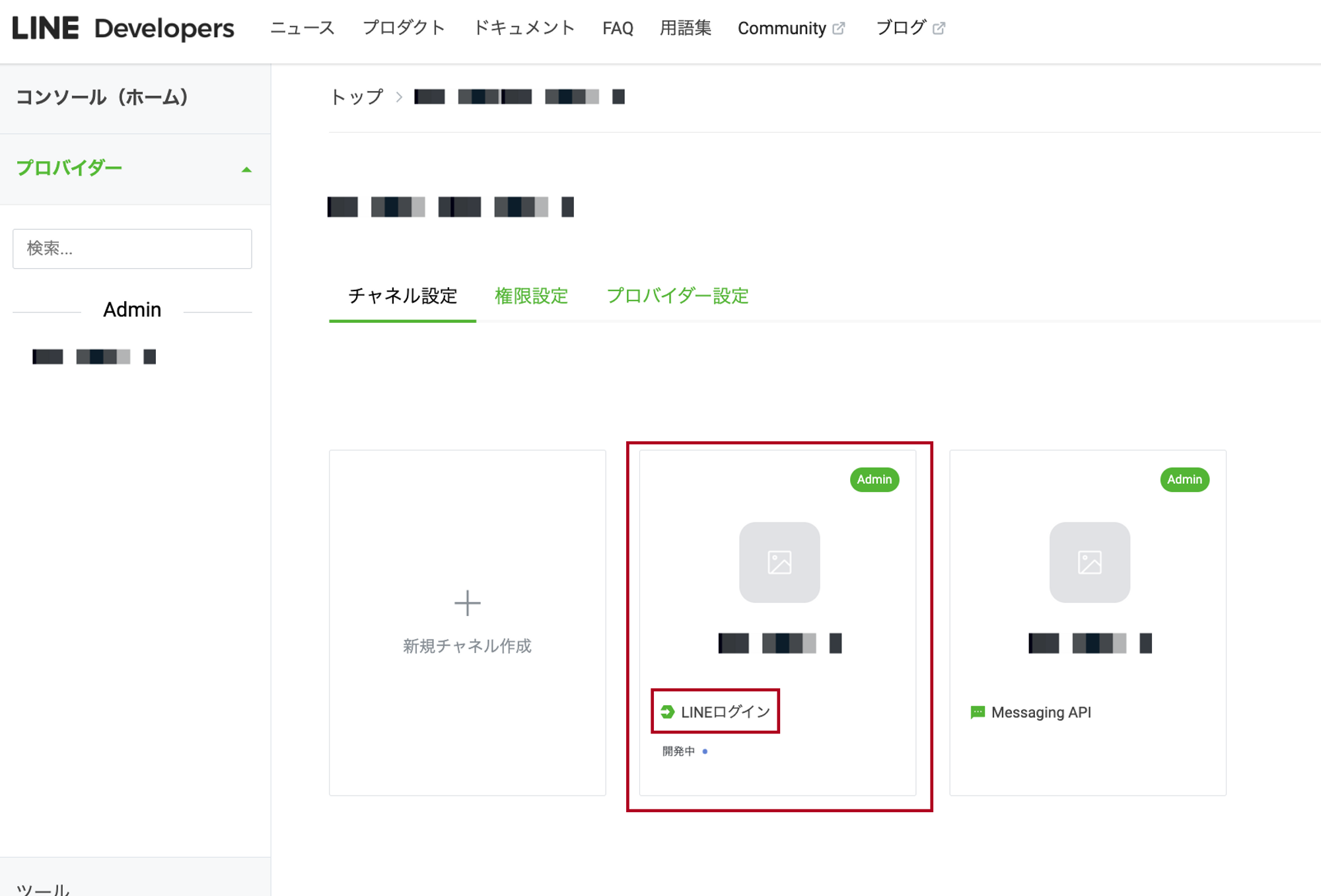Go to トップ in the breadcrumb
The height and width of the screenshot is (896, 1321).
[356, 97]
